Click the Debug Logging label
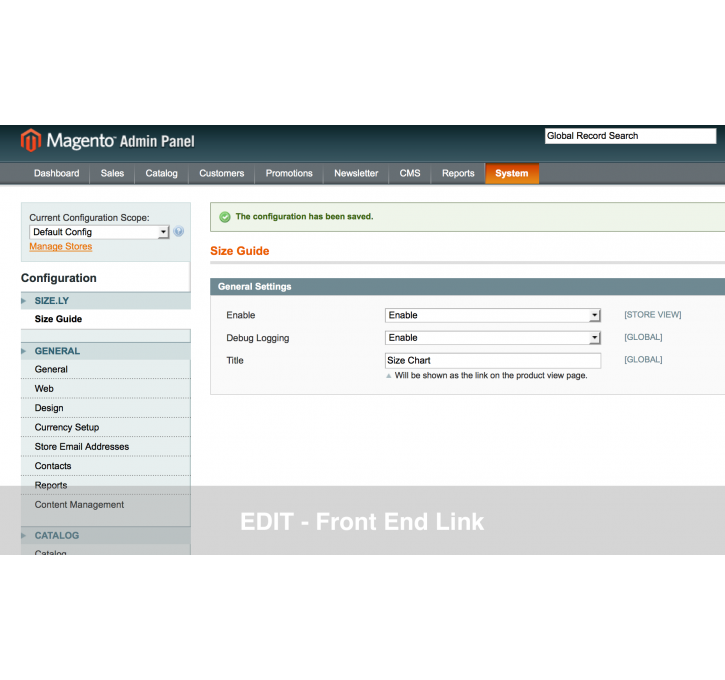 [258, 338]
